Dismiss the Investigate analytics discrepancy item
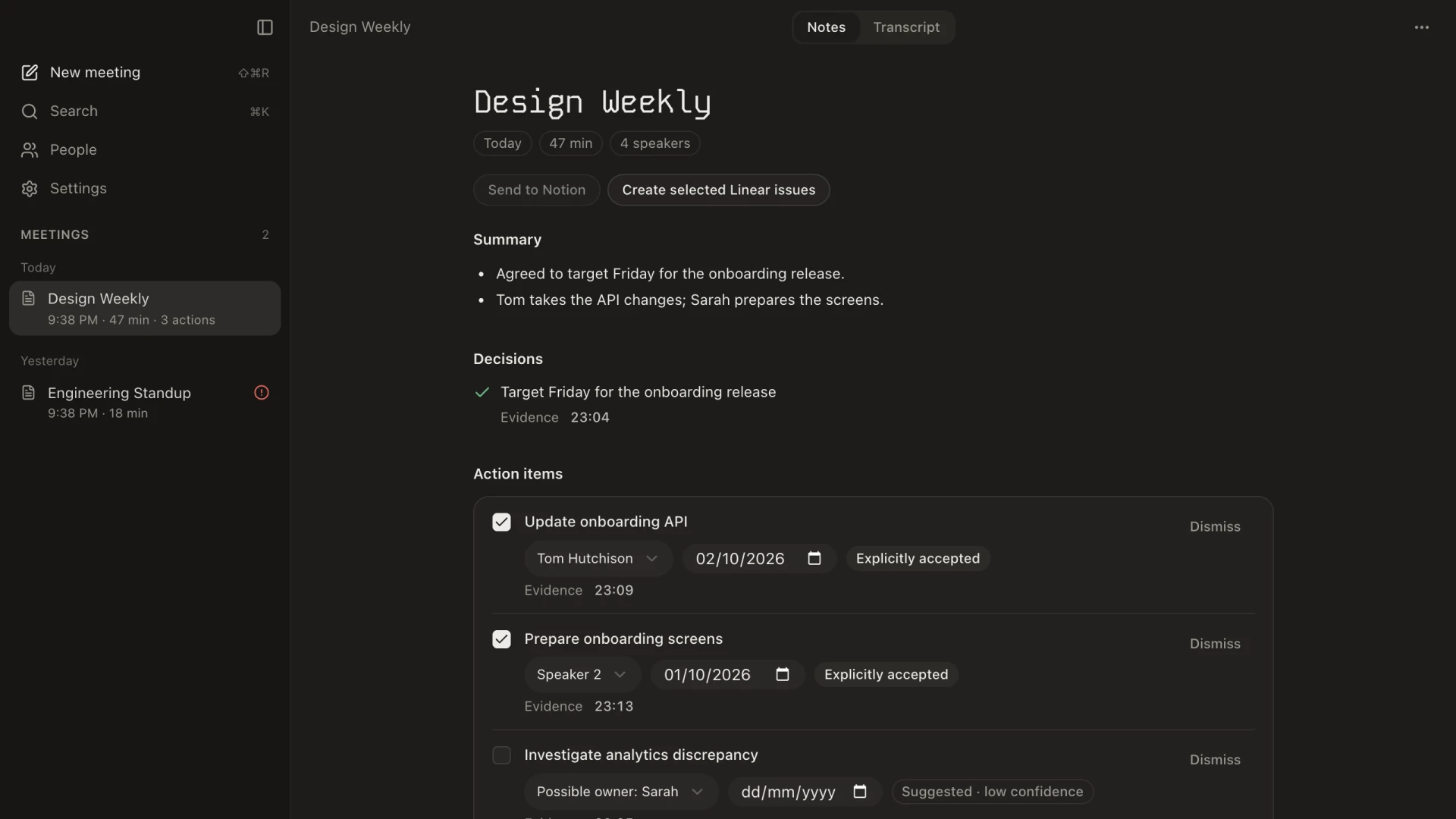This screenshot has height=819, width=1456. coord(1215,759)
